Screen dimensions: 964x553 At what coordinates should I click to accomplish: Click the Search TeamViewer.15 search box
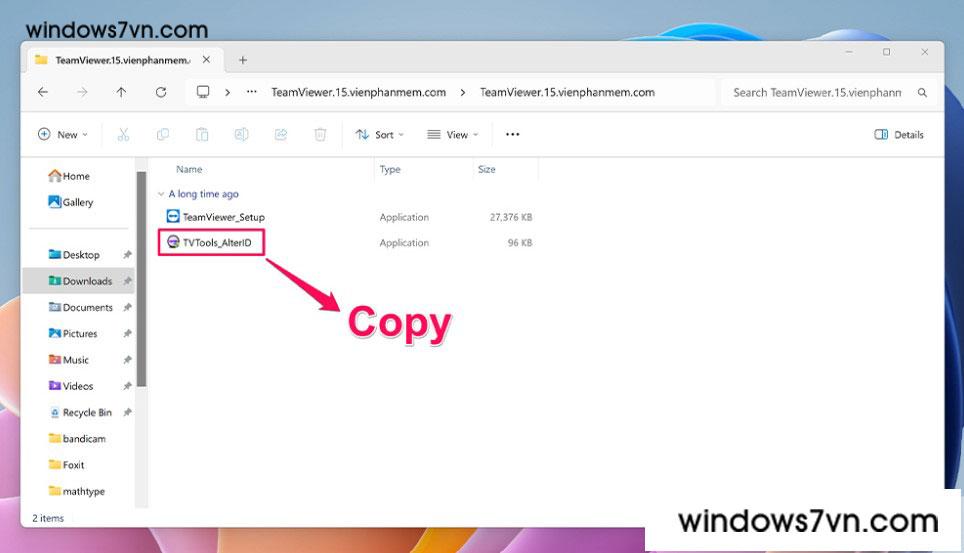click(817, 92)
